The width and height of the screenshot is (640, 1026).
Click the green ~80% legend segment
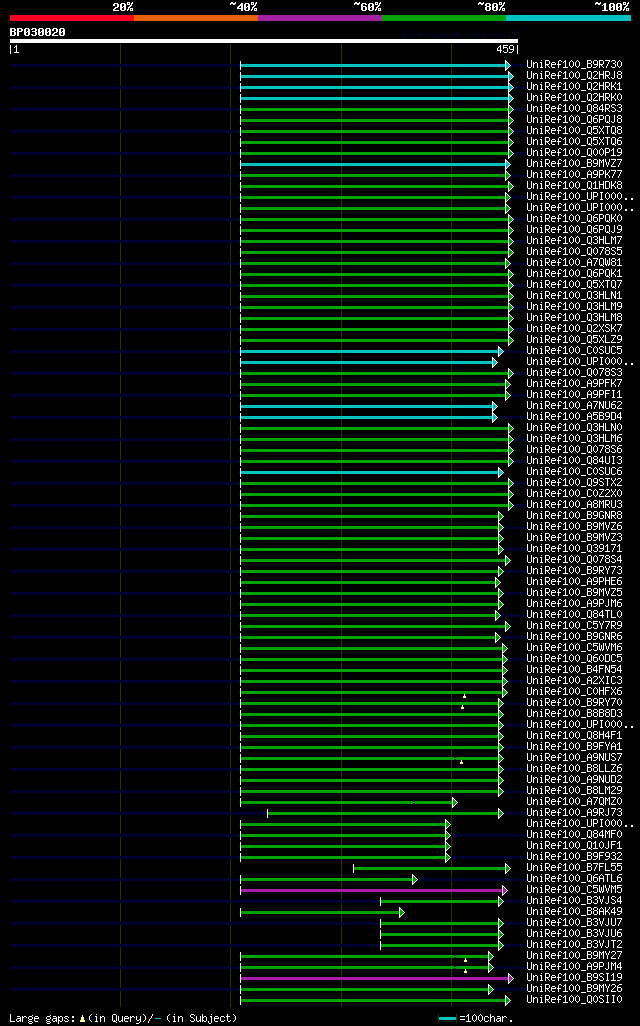pyautogui.click(x=444, y=18)
